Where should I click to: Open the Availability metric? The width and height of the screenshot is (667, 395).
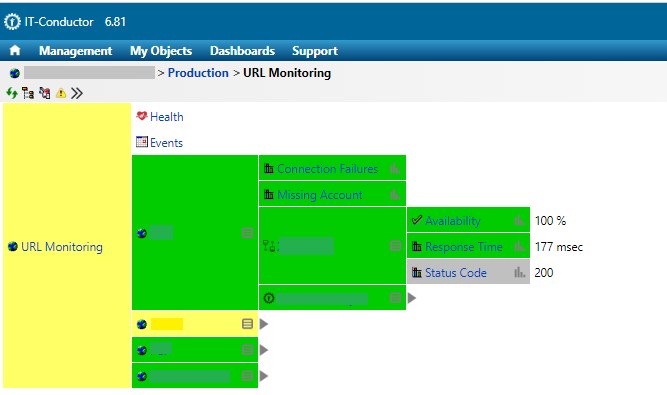tap(453, 221)
